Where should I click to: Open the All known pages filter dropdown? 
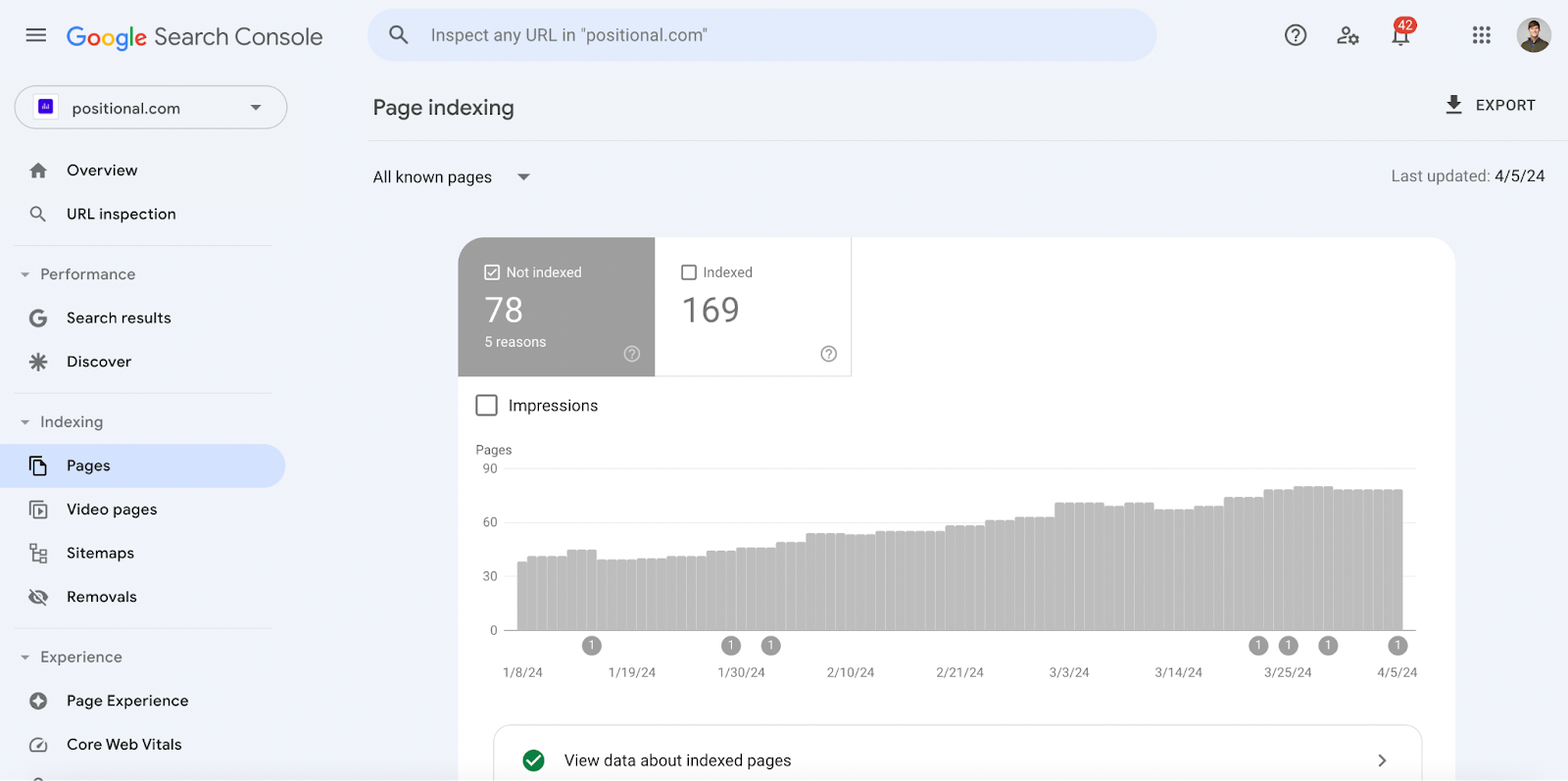(x=451, y=177)
